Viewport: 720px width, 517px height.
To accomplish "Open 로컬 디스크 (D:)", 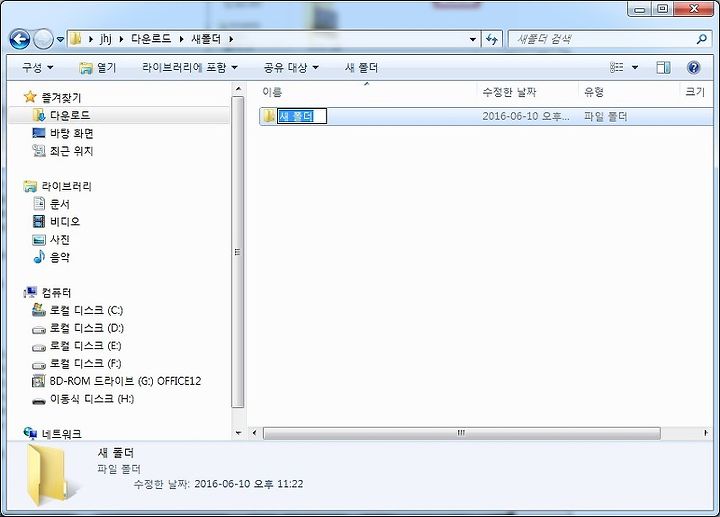I will [x=87, y=328].
